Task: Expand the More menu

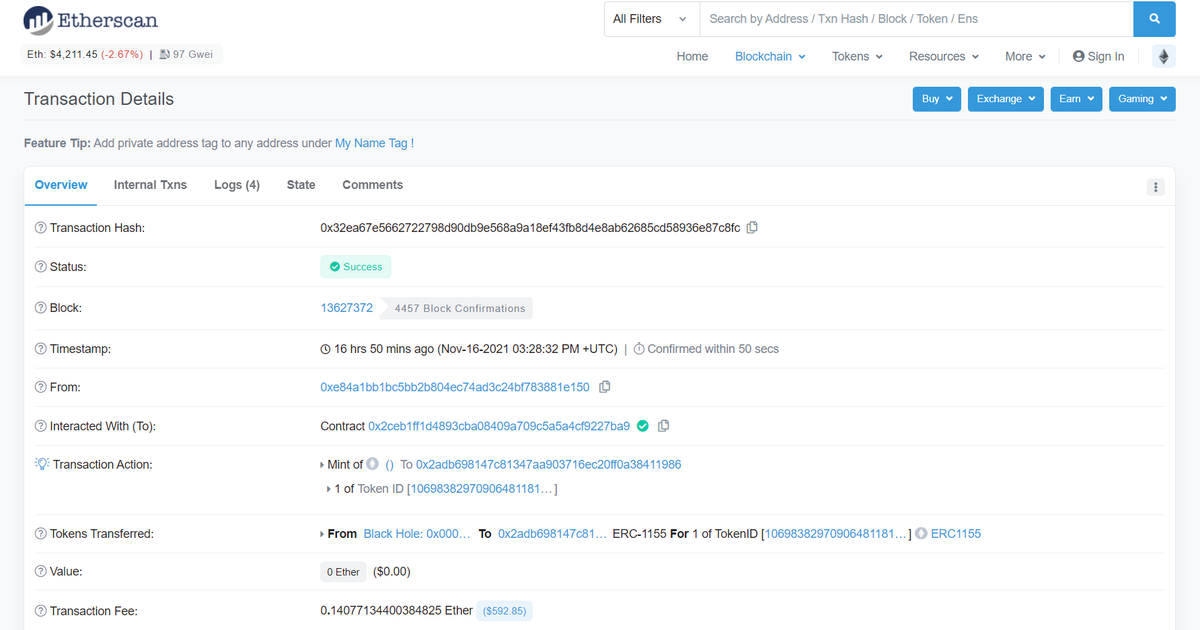Action: 1025,57
